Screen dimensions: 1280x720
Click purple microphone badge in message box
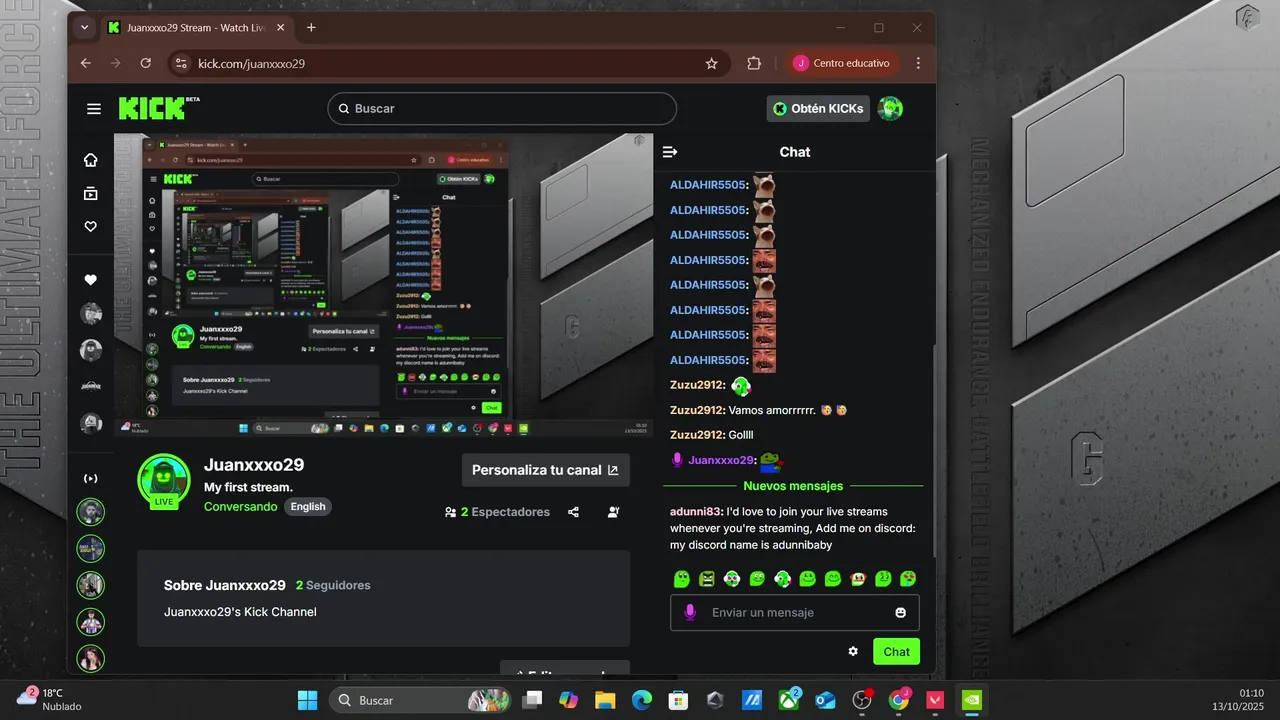[689, 612]
